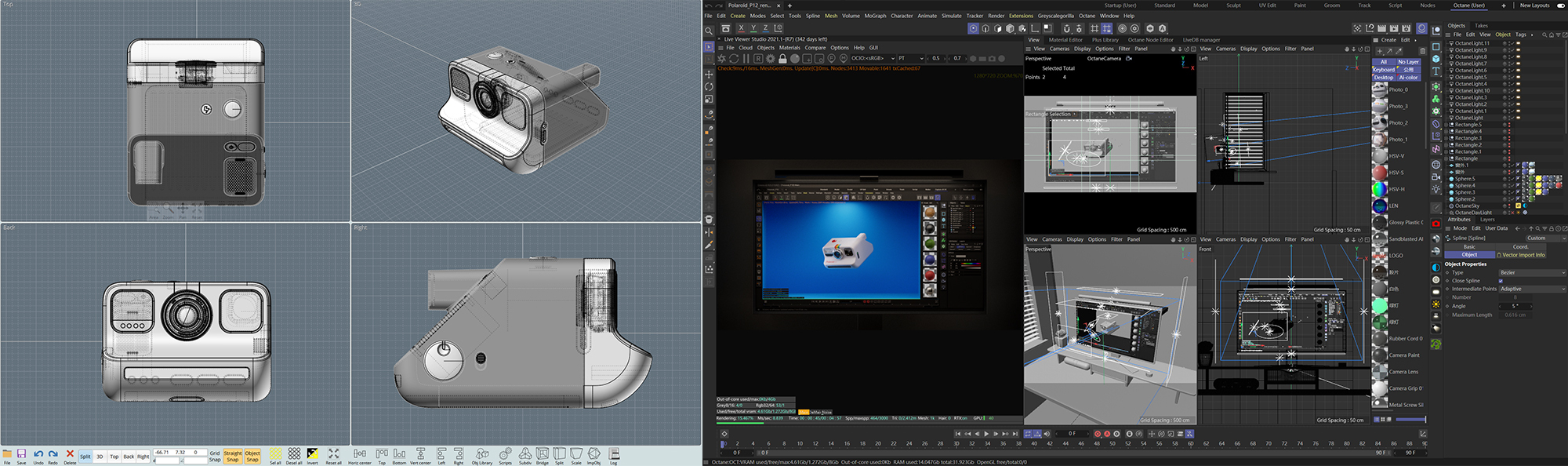Open the Live Viewer Materials menu
This screenshot has width=1568, height=466.
tap(789, 48)
